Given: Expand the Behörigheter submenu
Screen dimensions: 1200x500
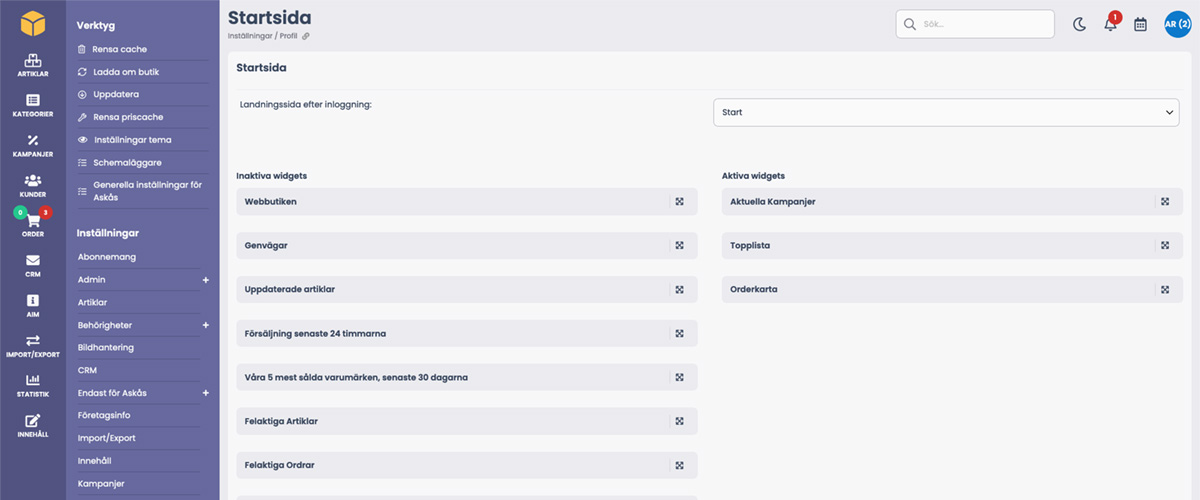Looking at the screenshot, I should pos(205,325).
